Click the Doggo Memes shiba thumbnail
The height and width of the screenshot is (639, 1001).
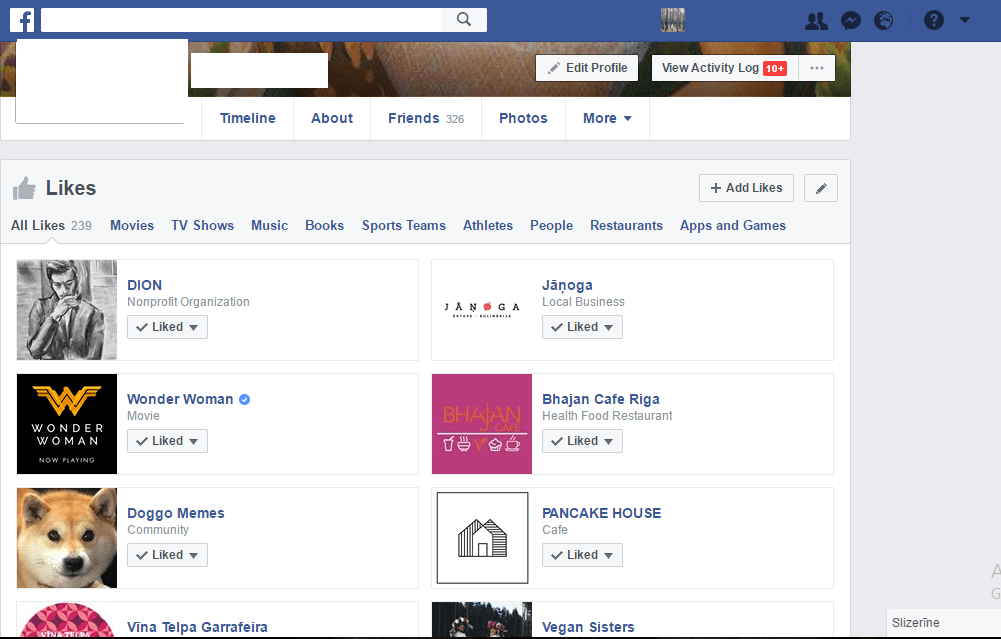67,538
